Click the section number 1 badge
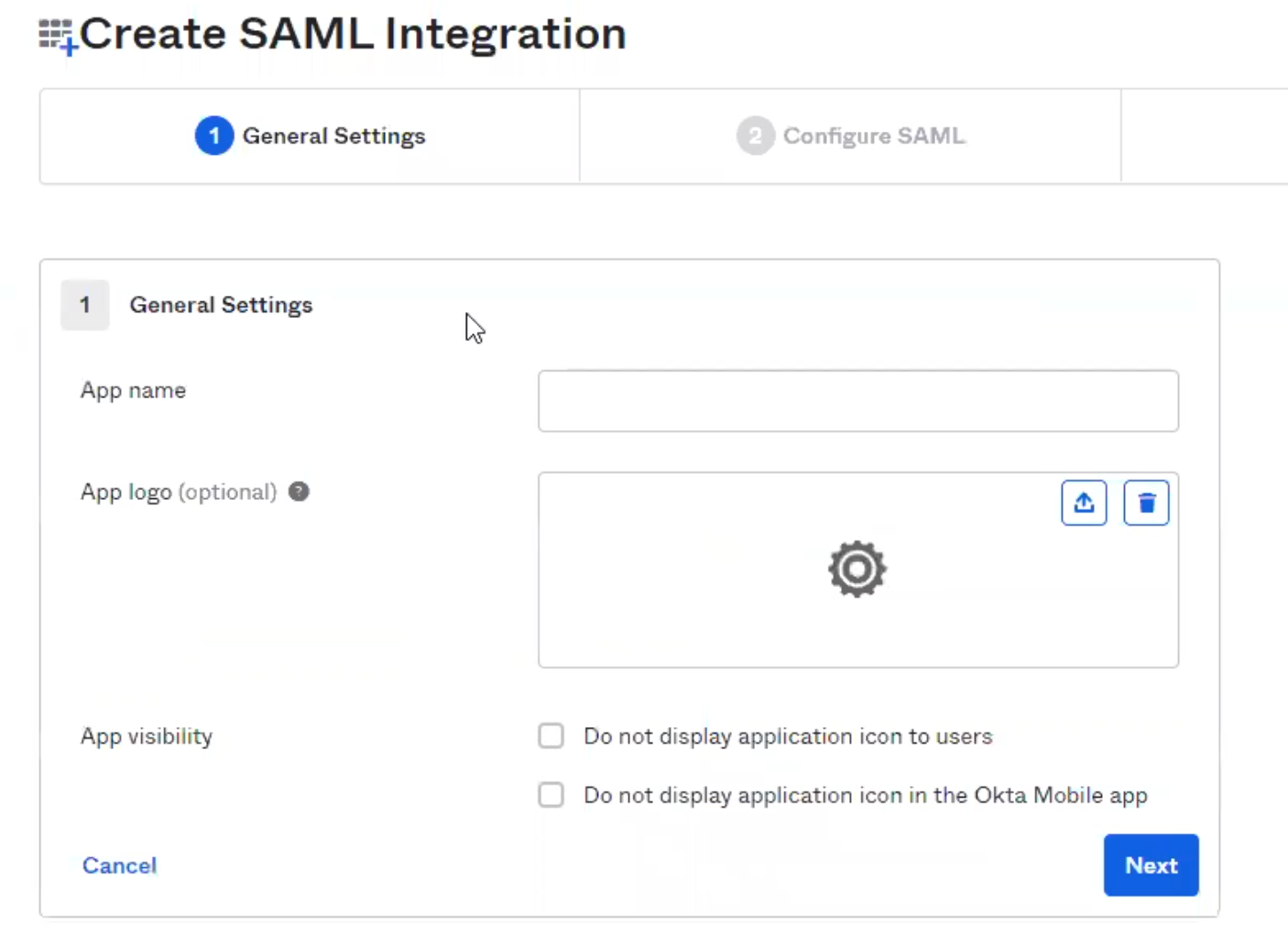 [85, 305]
